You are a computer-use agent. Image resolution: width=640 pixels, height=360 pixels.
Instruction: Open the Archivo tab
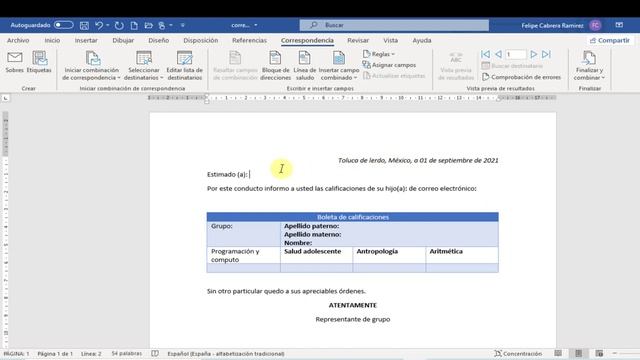18,40
